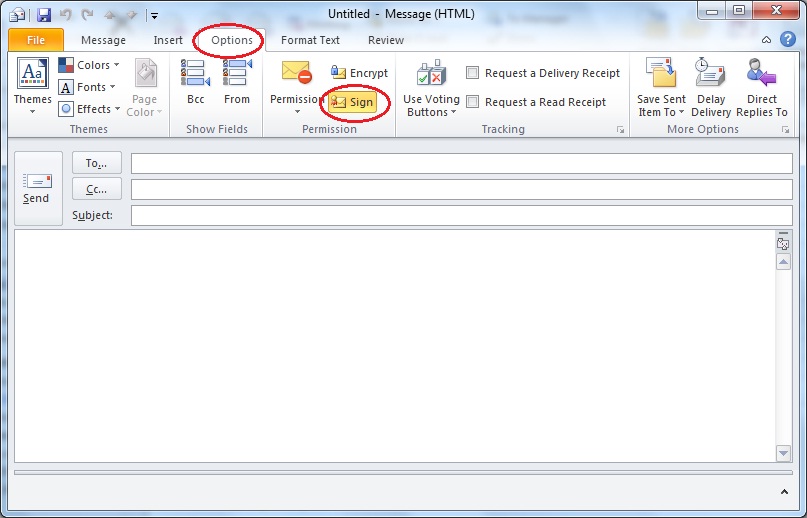
Task: Show the Bcc field
Action: click(195, 83)
